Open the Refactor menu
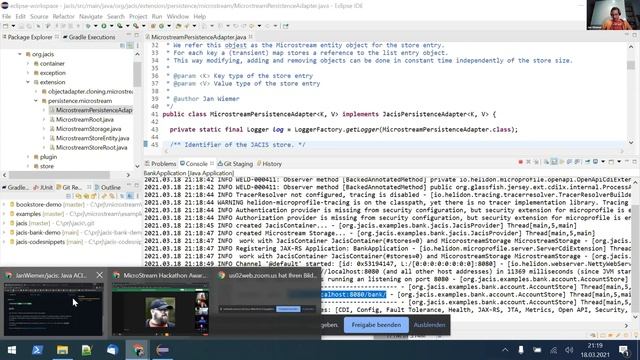The width and height of the screenshot is (640, 360). (64, 16)
